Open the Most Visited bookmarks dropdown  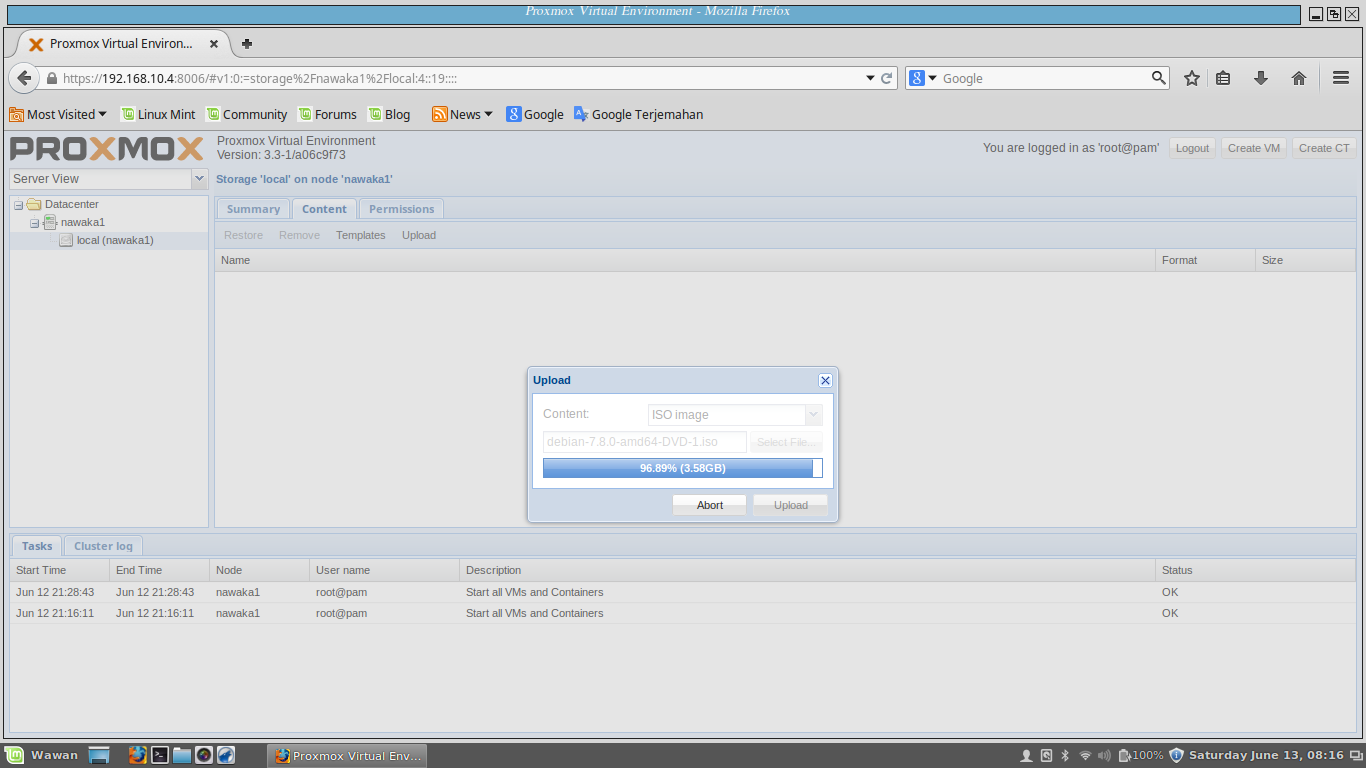pyautogui.click(x=58, y=114)
